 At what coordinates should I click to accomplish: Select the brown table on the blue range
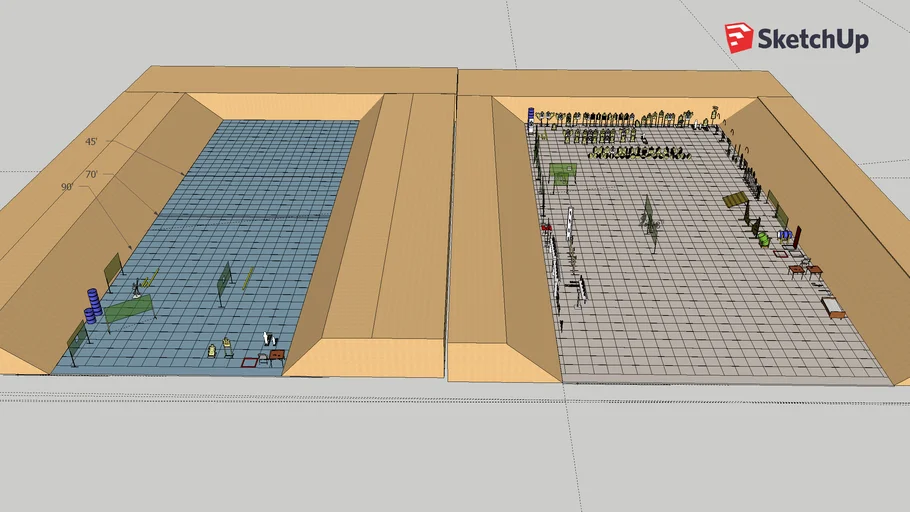coord(277,356)
